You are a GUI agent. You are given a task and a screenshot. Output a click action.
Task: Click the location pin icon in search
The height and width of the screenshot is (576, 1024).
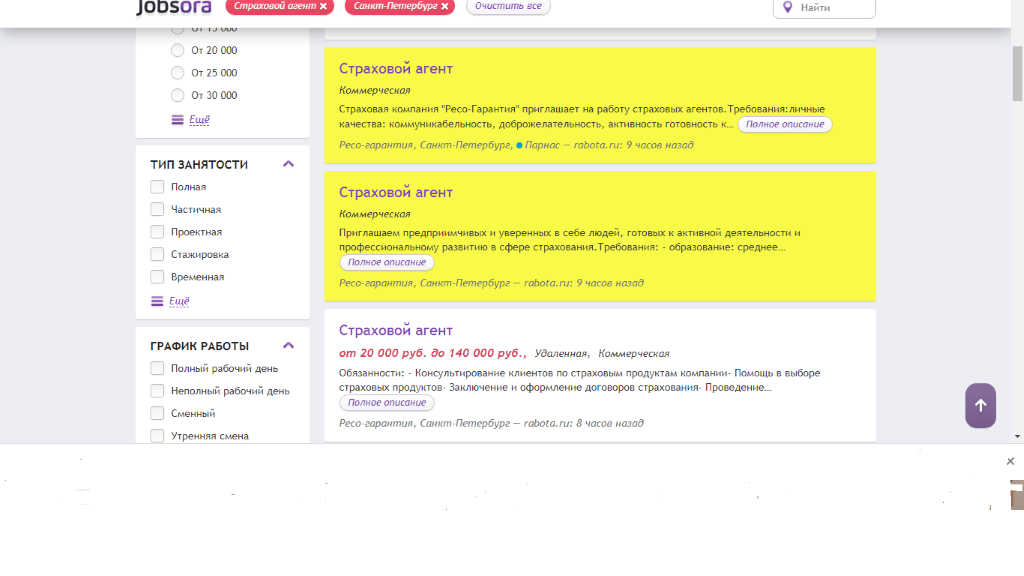tap(788, 7)
